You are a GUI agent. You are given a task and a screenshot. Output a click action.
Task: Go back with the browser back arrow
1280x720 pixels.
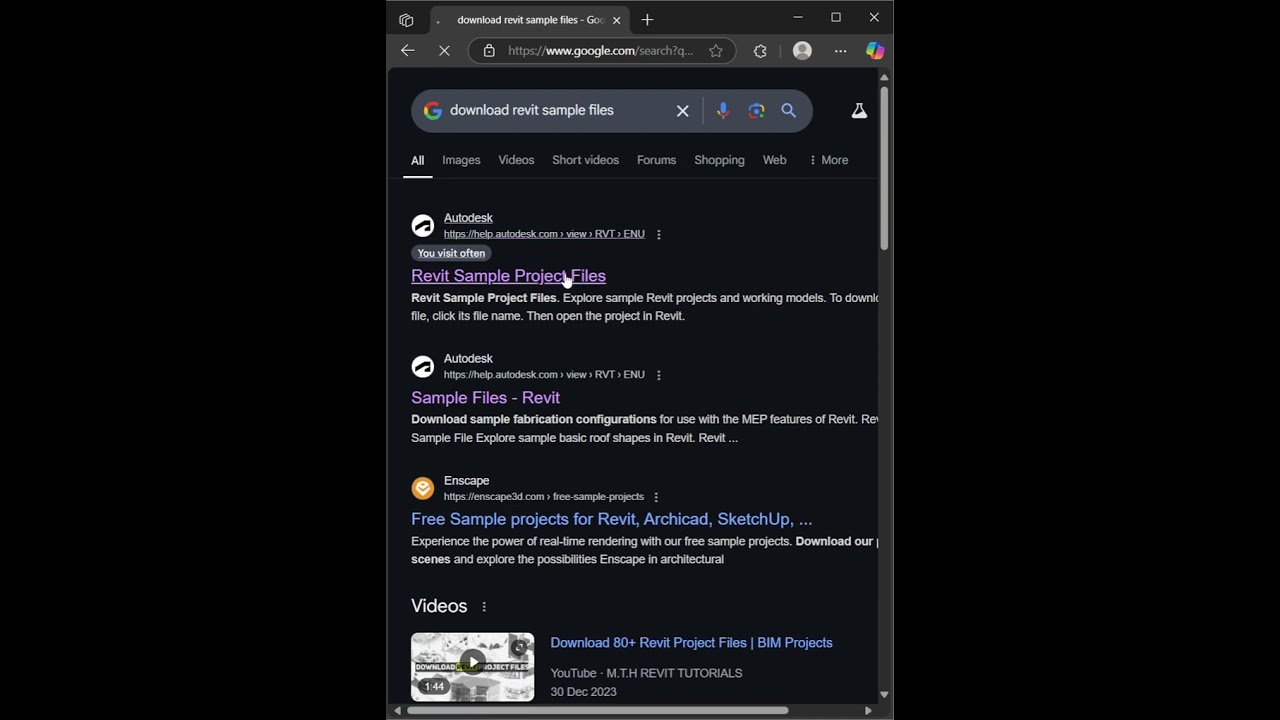pos(408,51)
